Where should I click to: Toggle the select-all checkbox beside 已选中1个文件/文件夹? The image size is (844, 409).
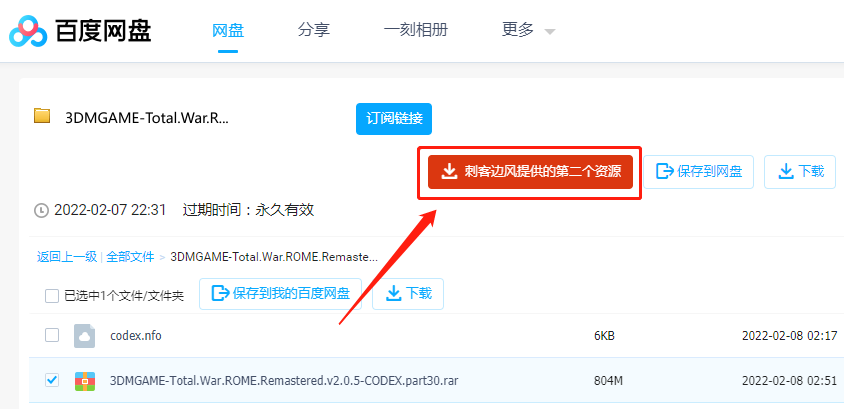point(52,295)
